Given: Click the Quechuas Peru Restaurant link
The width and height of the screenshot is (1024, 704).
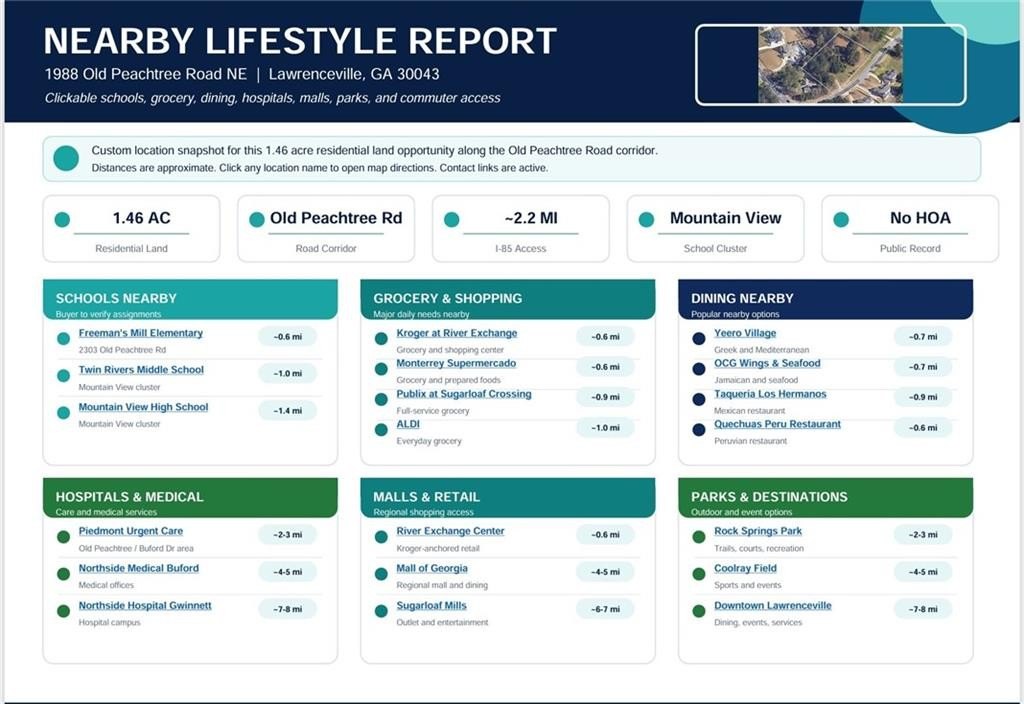Looking at the screenshot, I should coord(777,424).
